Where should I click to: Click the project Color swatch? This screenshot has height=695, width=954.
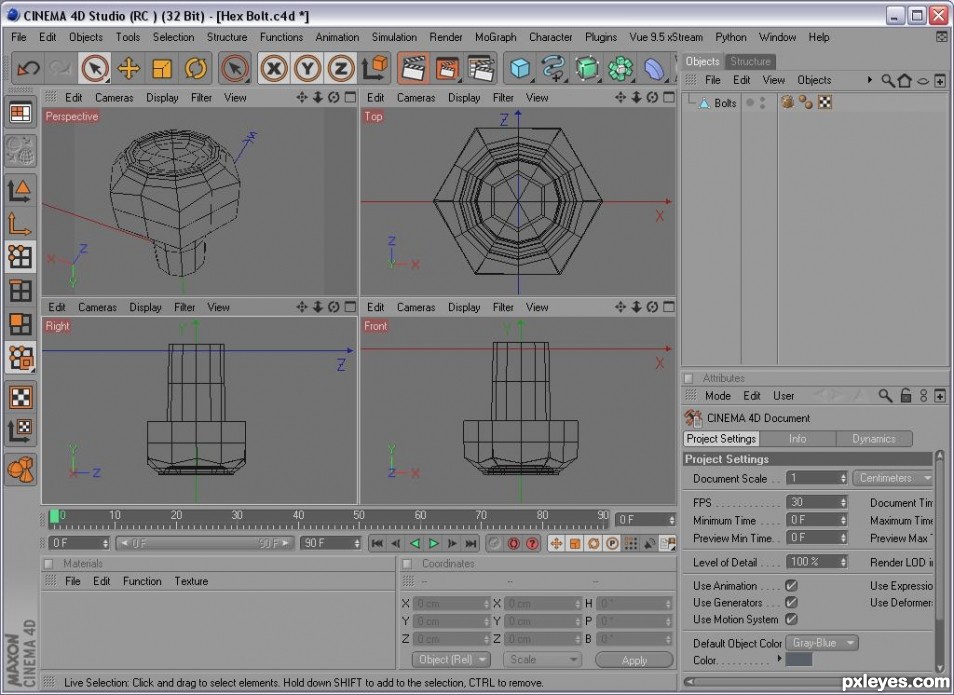click(799, 660)
